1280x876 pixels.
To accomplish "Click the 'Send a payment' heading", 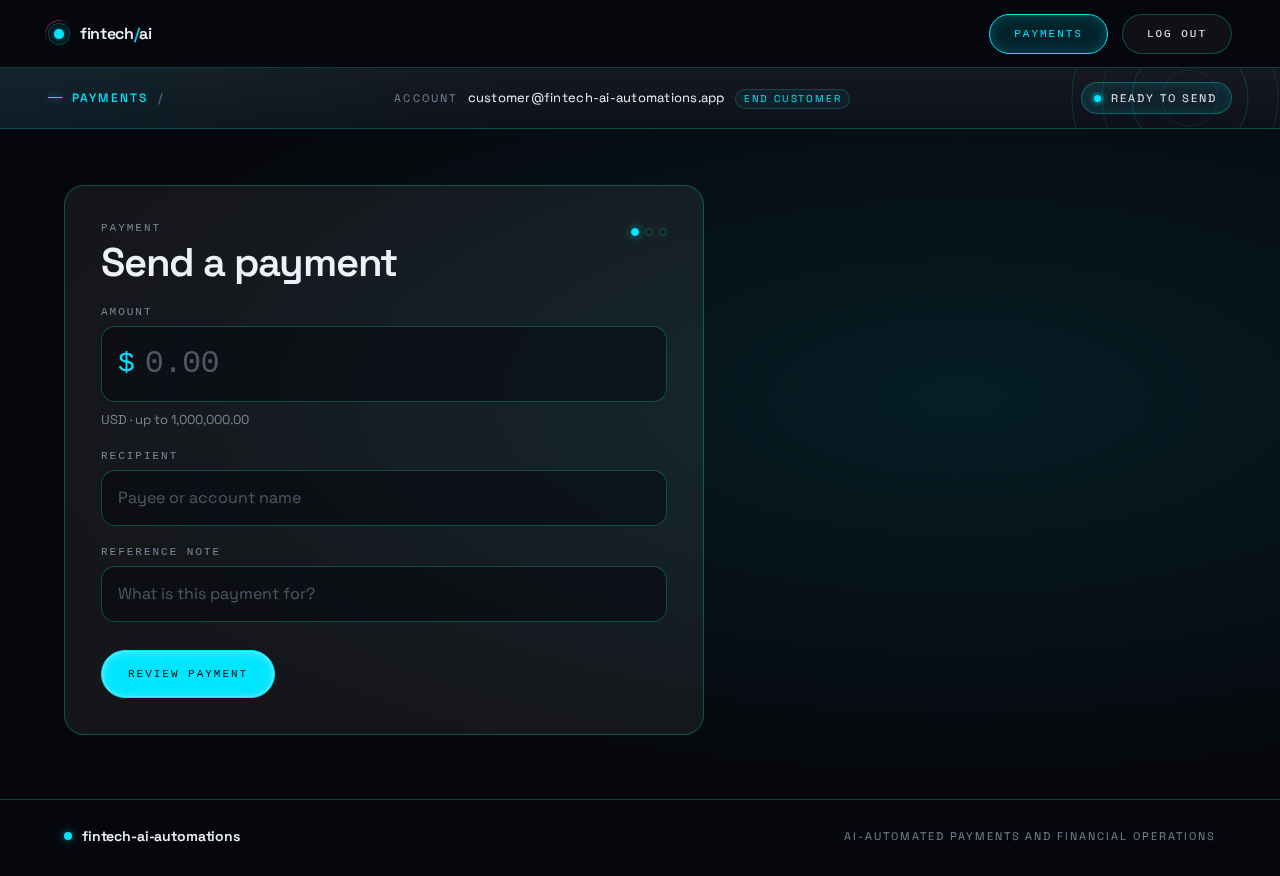I will click(x=249, y=263).
